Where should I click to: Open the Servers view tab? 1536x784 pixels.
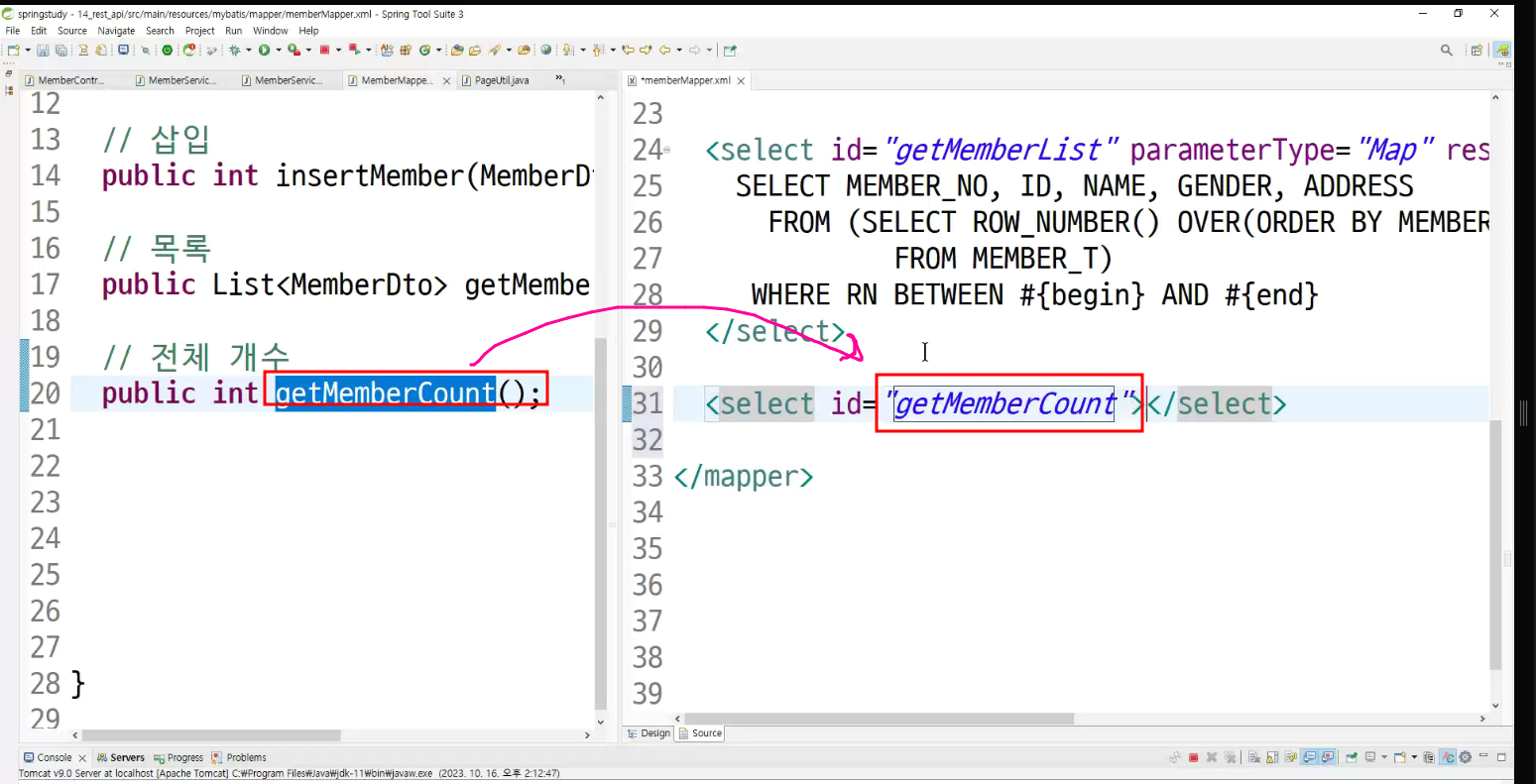(x=120, y=757)
